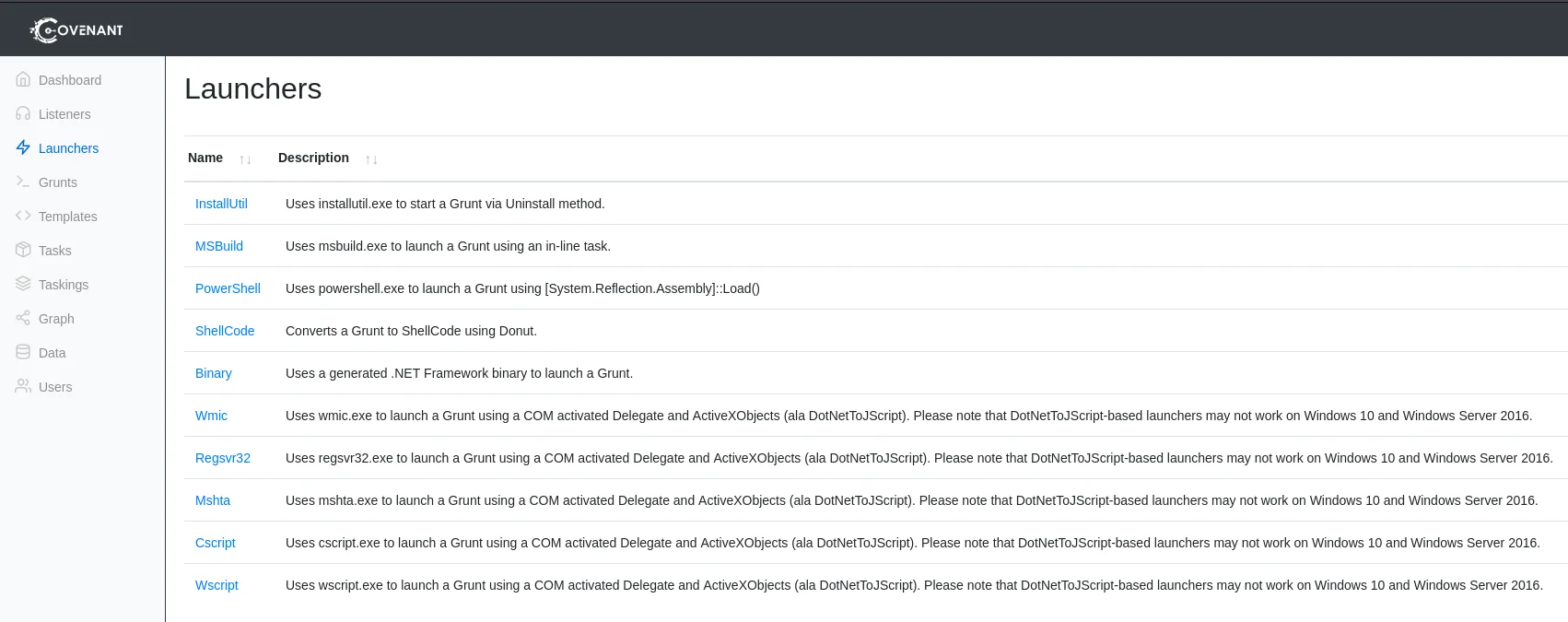Open the InstallUtil launcher link
1568x622 pixels.
click(221, 204)
